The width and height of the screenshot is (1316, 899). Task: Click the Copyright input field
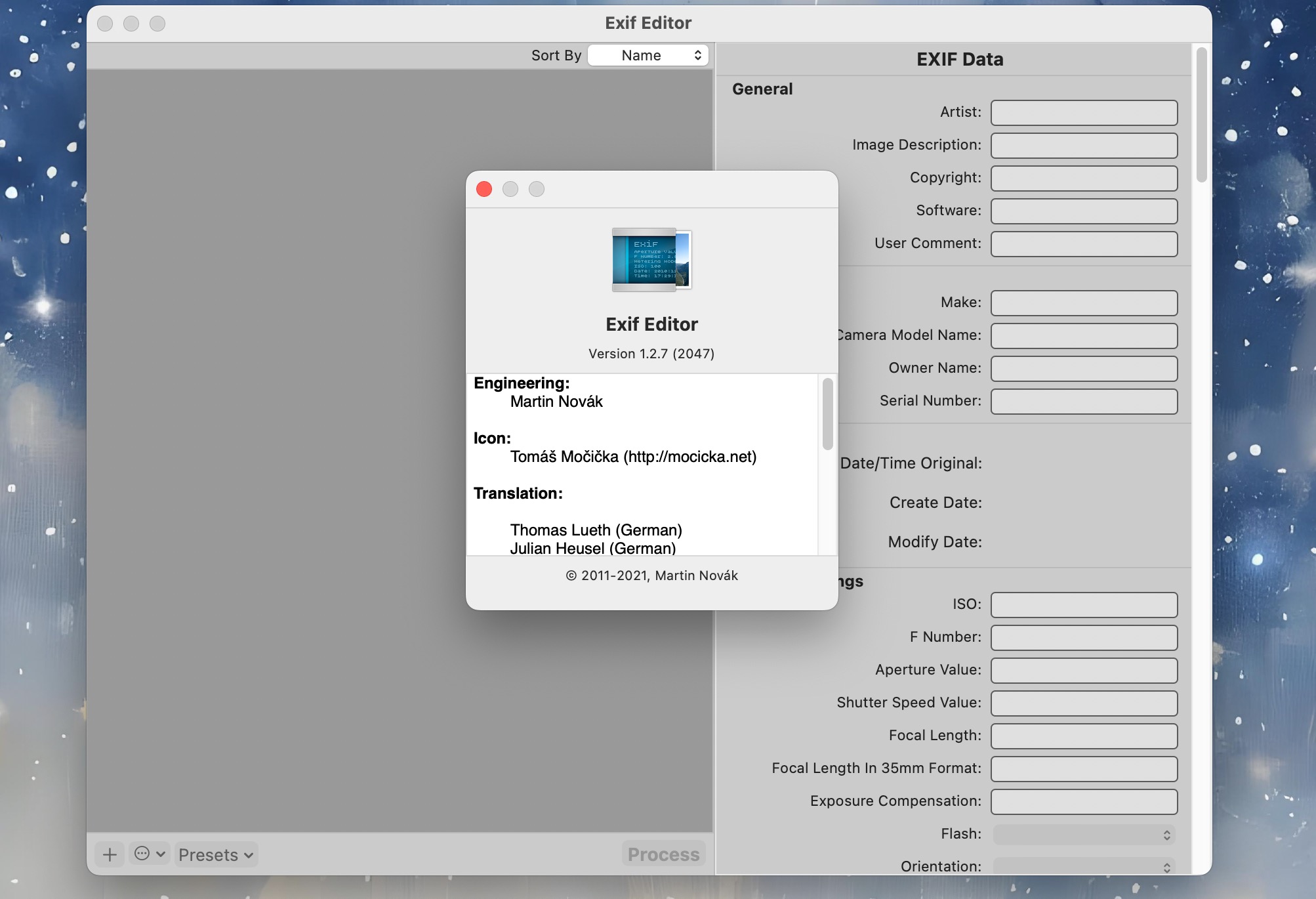pos(1084,178)
